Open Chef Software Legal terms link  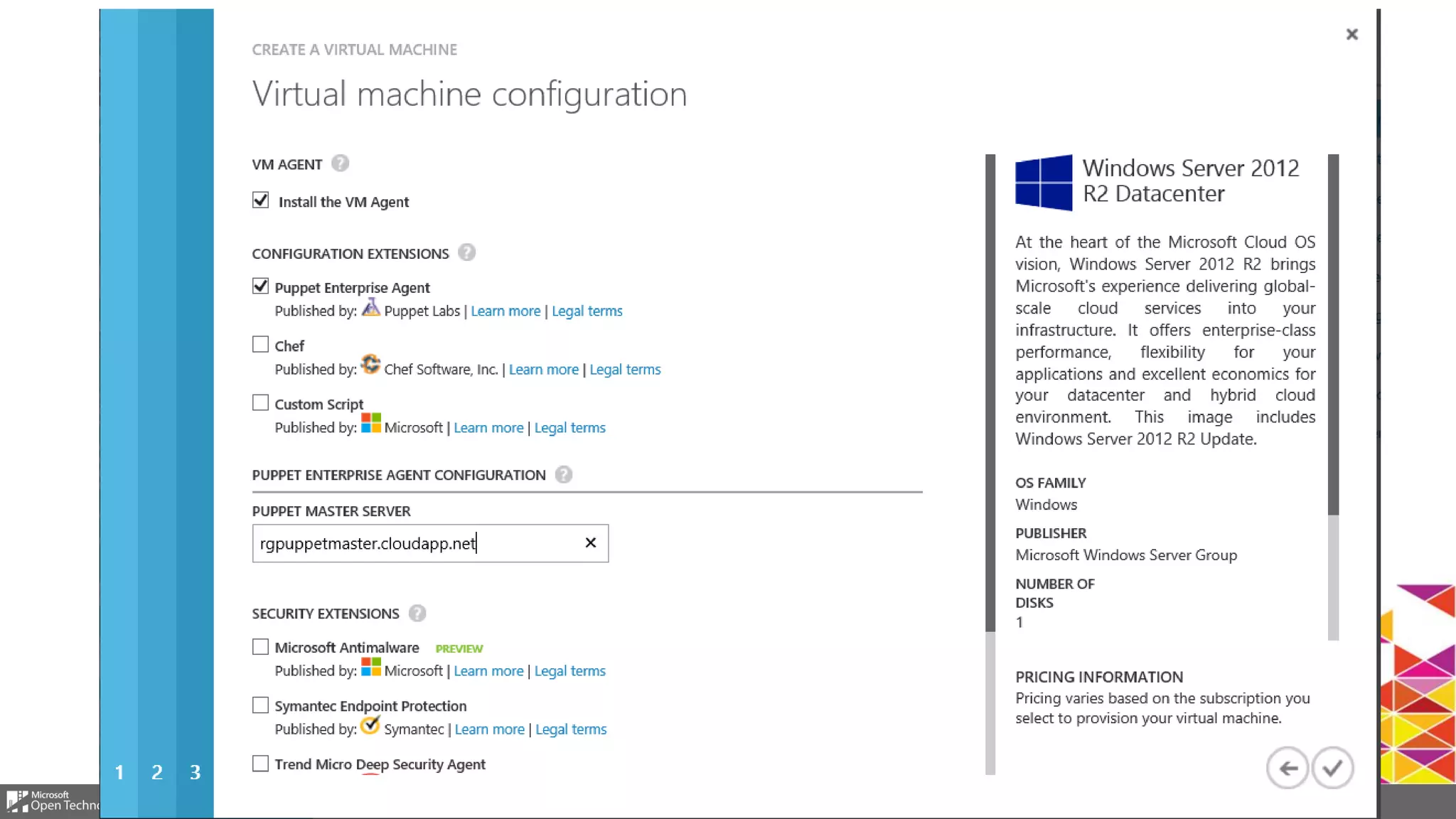click(x=624, y=369)
